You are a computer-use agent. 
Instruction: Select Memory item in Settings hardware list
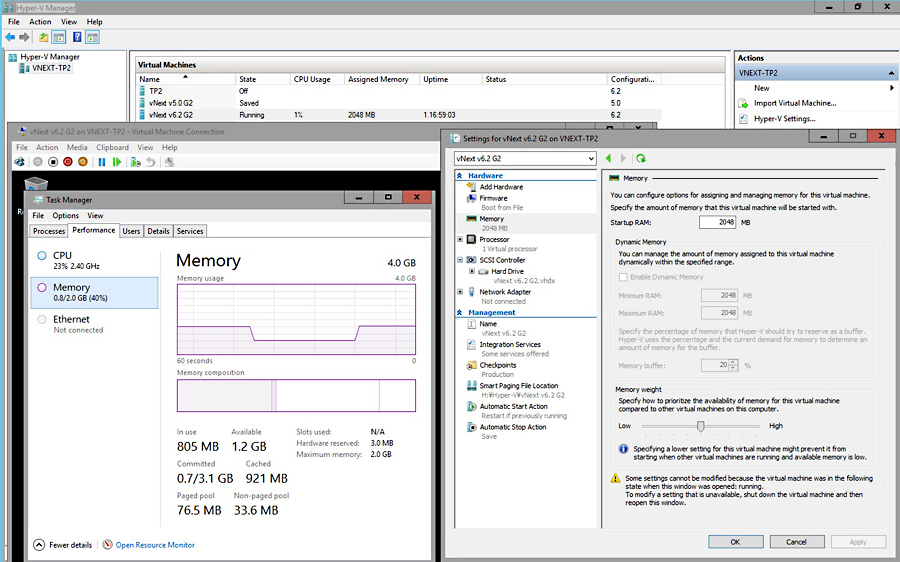click(x=491, y=219)
